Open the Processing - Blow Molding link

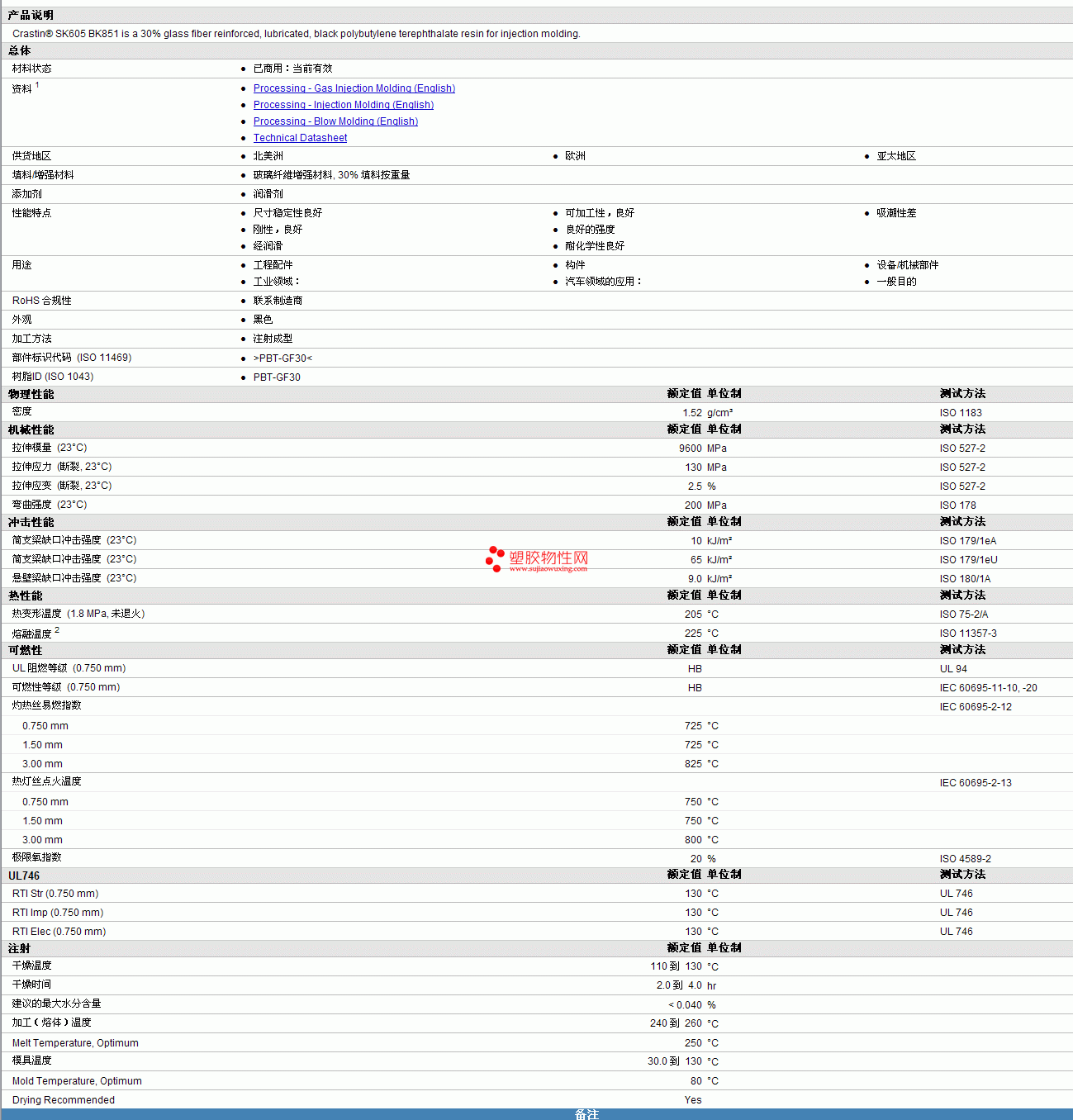coord(335,121)
